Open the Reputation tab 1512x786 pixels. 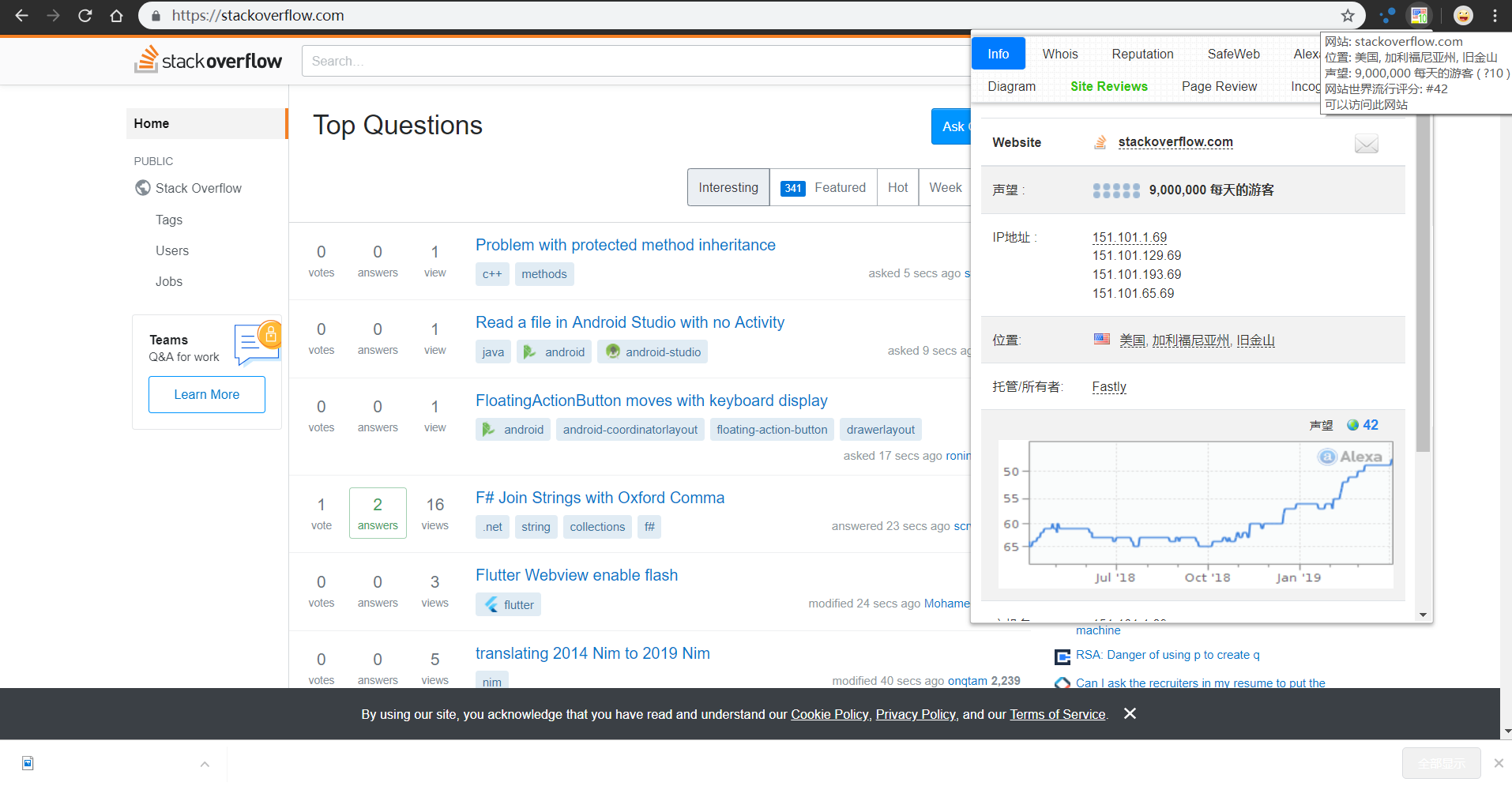coord(1142,54)
